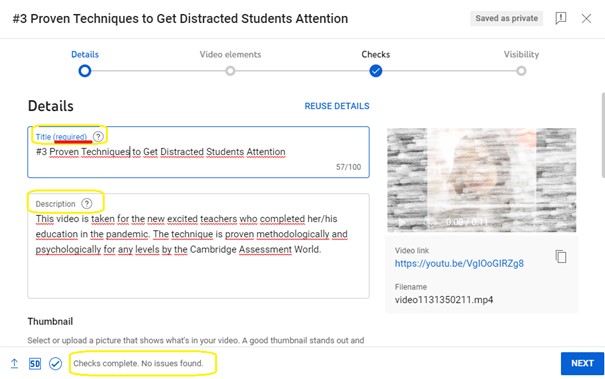Click into the Title text field

tap(198, 152)
